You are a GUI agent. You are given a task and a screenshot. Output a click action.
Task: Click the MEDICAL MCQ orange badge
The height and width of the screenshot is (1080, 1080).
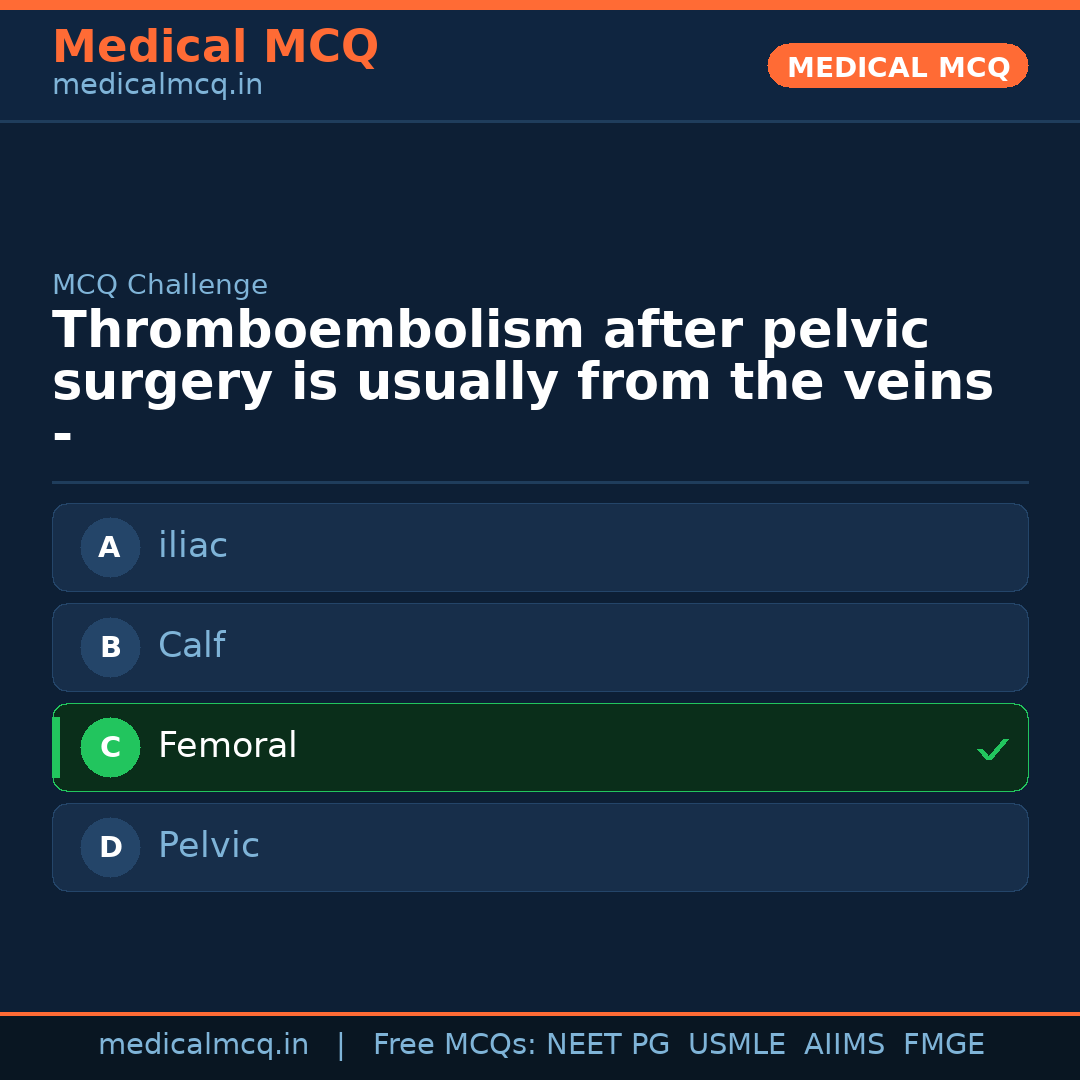[897, 66]
